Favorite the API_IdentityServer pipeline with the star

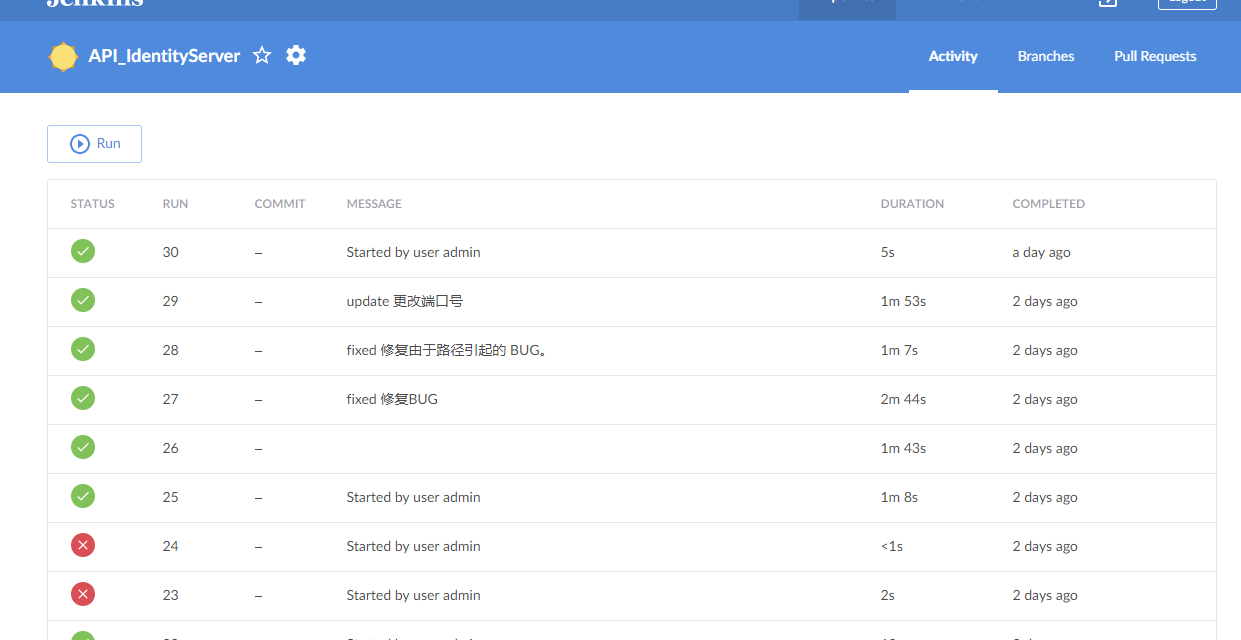pos(262,56)
